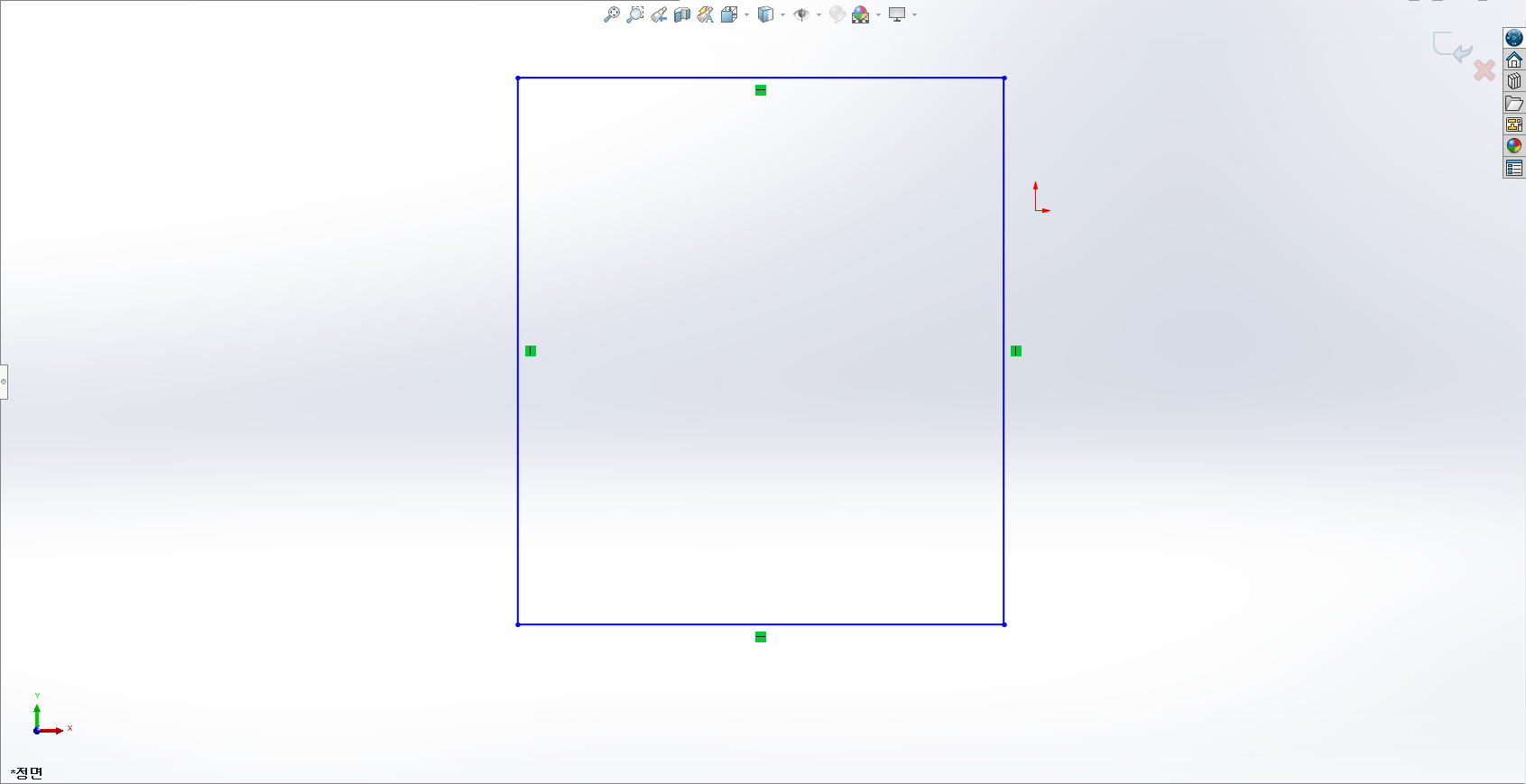Open the Appearances and Scenes tab
This screenshot has height=784, width=1526.
pos(1514,146)
